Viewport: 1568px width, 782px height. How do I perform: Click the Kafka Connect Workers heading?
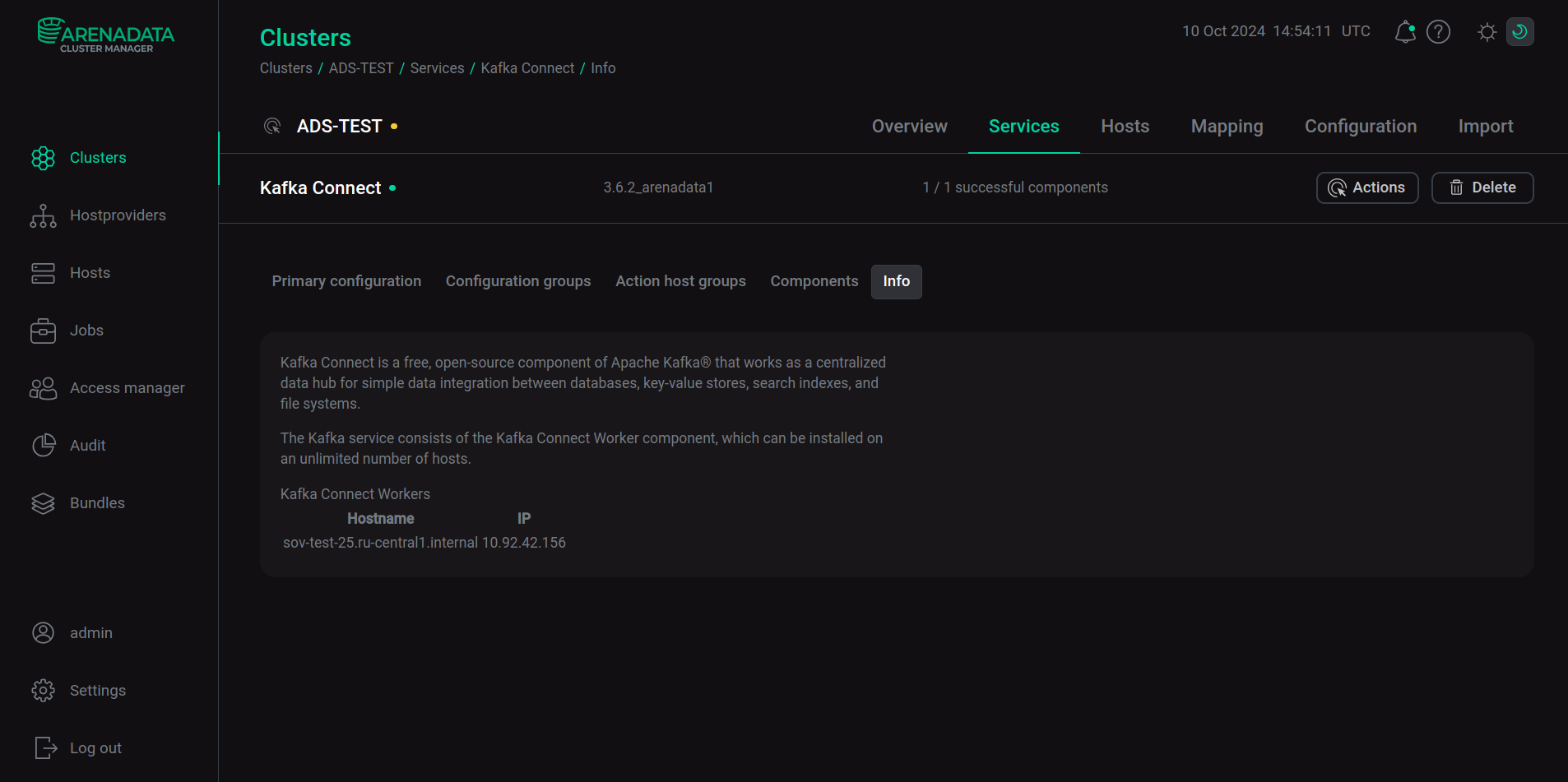tap(355, 494)
